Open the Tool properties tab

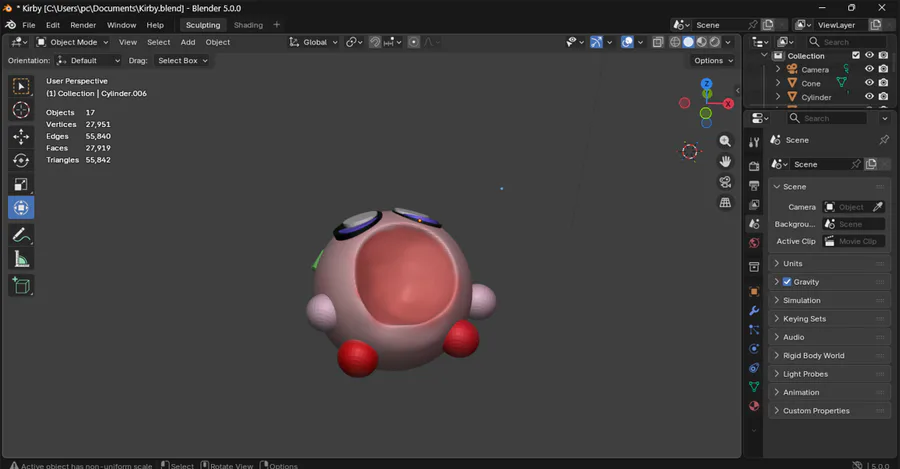click(x=754, y=142)
